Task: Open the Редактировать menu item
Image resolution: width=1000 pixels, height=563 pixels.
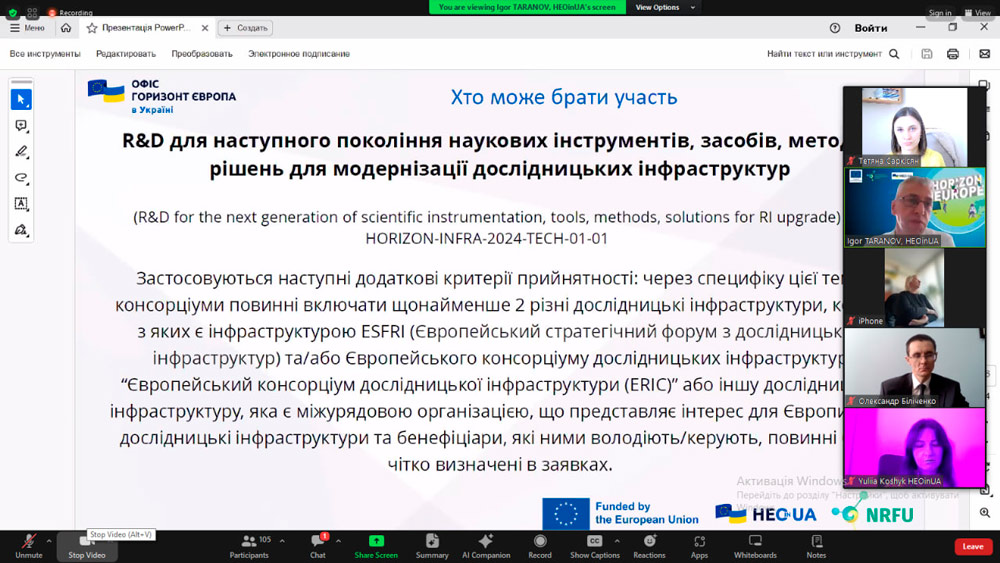Action: click(126, 54)
